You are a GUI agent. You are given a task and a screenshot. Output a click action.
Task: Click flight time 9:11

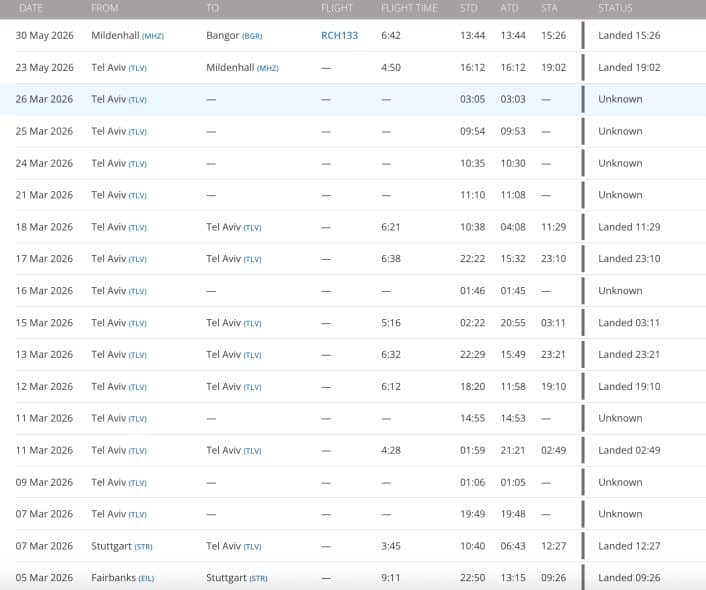pos(390,578)
